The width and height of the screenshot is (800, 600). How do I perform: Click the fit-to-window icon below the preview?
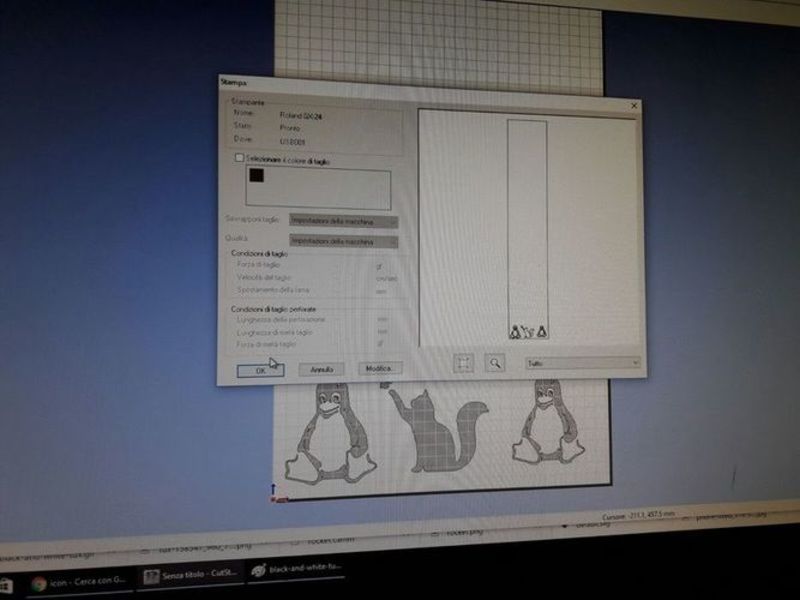tap(463, 363)
